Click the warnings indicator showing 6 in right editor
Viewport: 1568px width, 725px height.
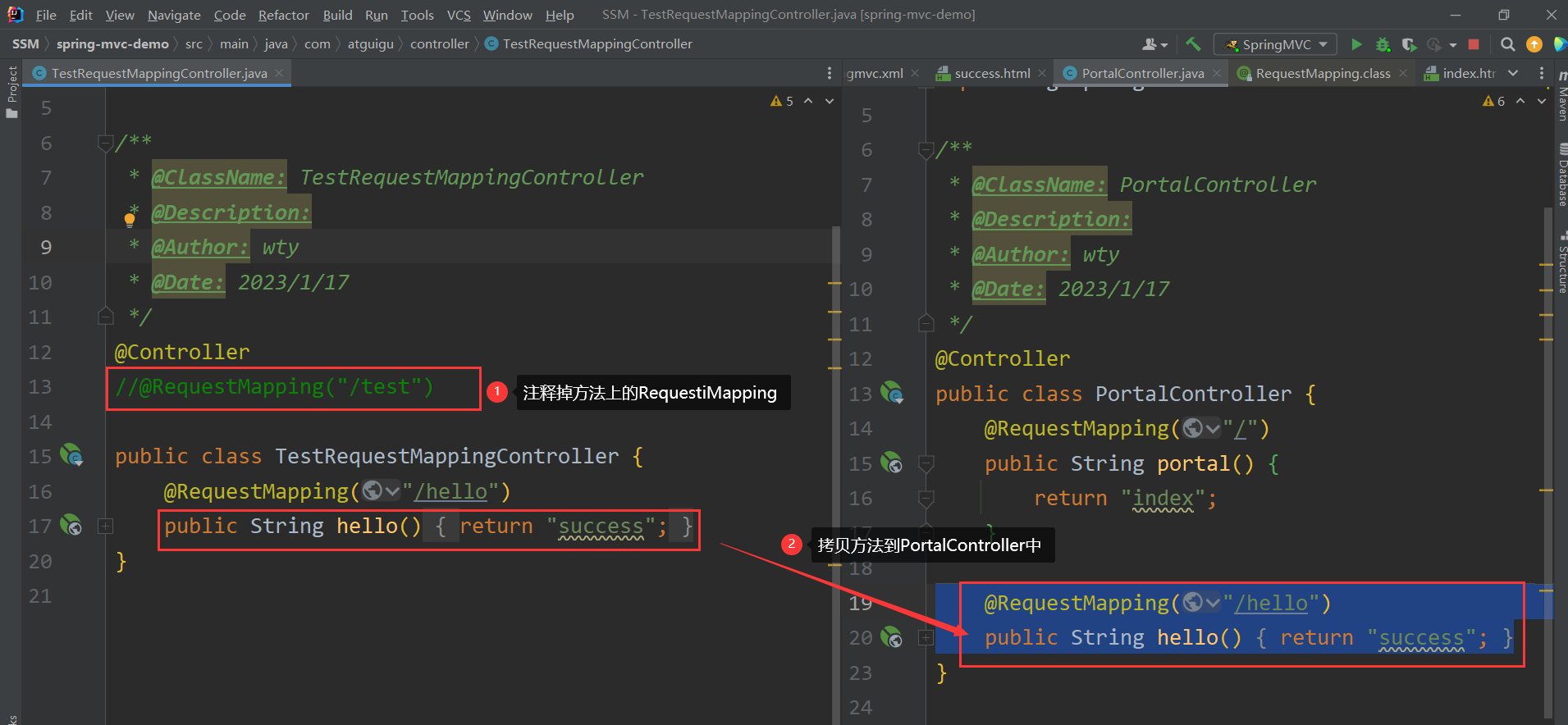1494,101
